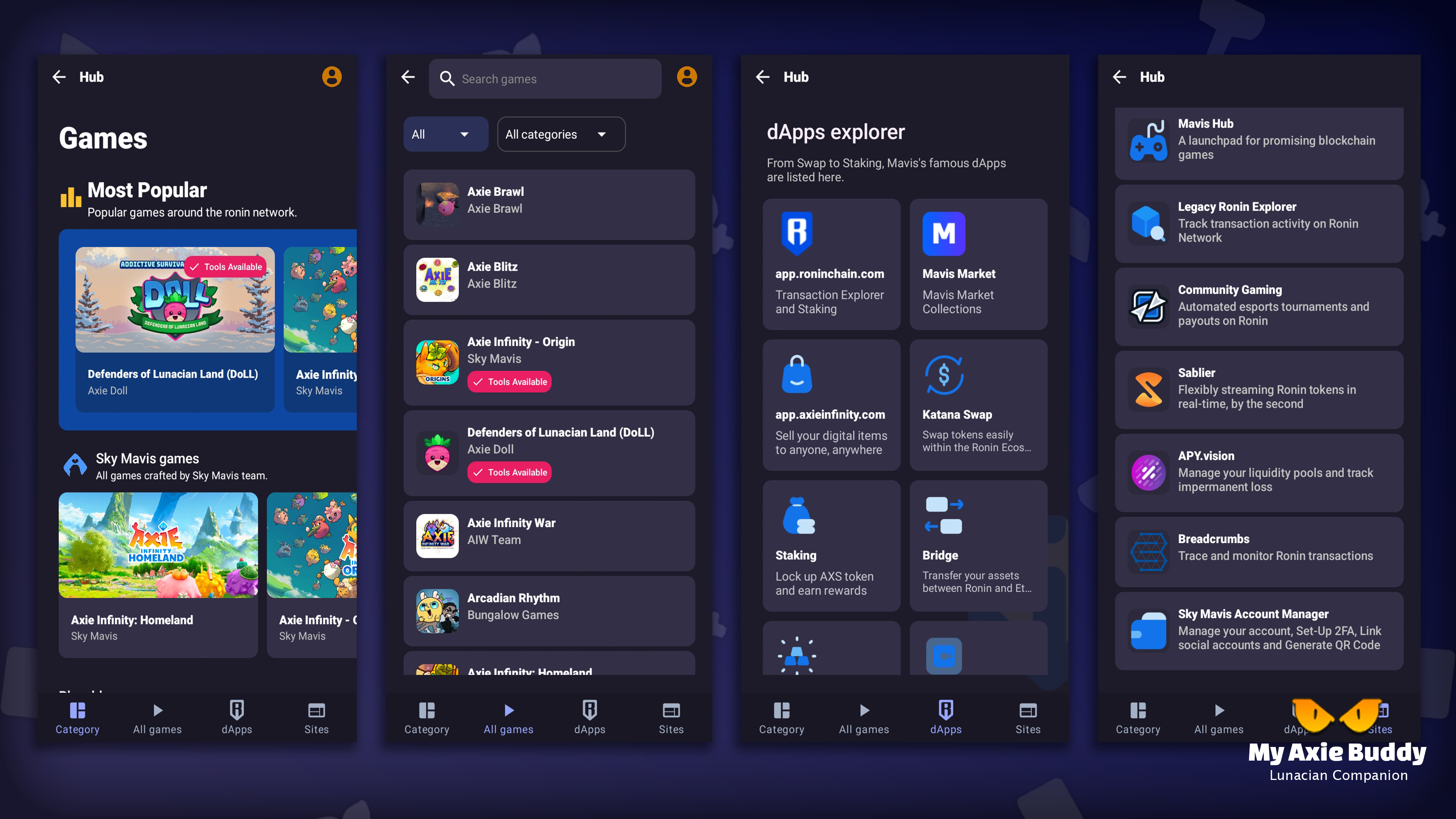The height and width of the screenshot is (819, 1456).
Task: Open Mavis Market M icon
Action: (943, 234)
